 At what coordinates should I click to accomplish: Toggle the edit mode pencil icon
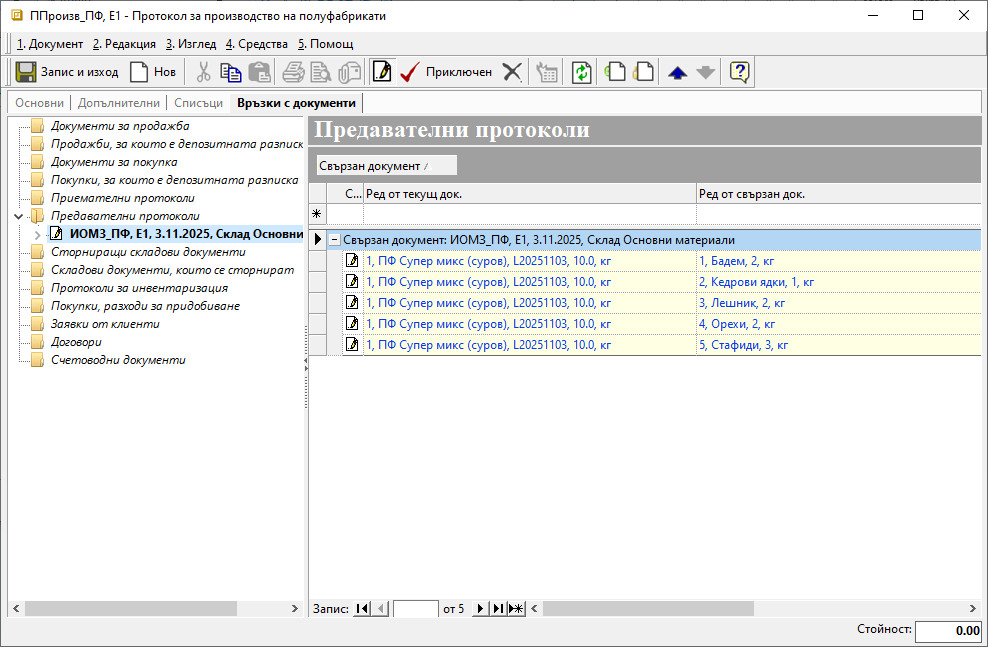(x=381, y=72)
